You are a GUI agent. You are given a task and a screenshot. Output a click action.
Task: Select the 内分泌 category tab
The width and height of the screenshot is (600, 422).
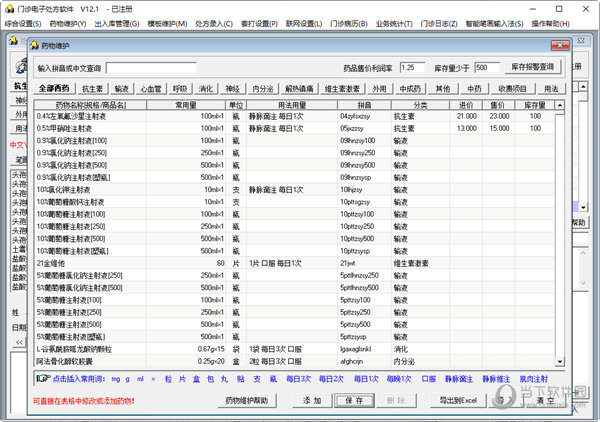point(263,89)
